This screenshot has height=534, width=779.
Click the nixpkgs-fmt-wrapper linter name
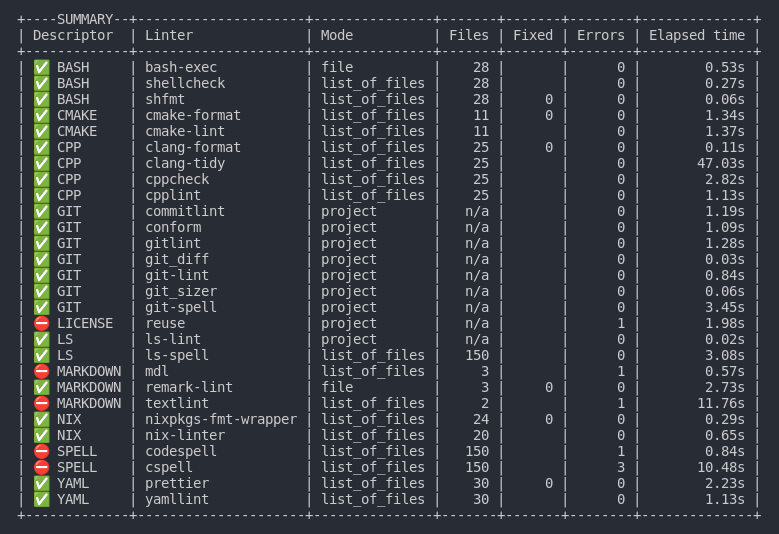(221, 419)
